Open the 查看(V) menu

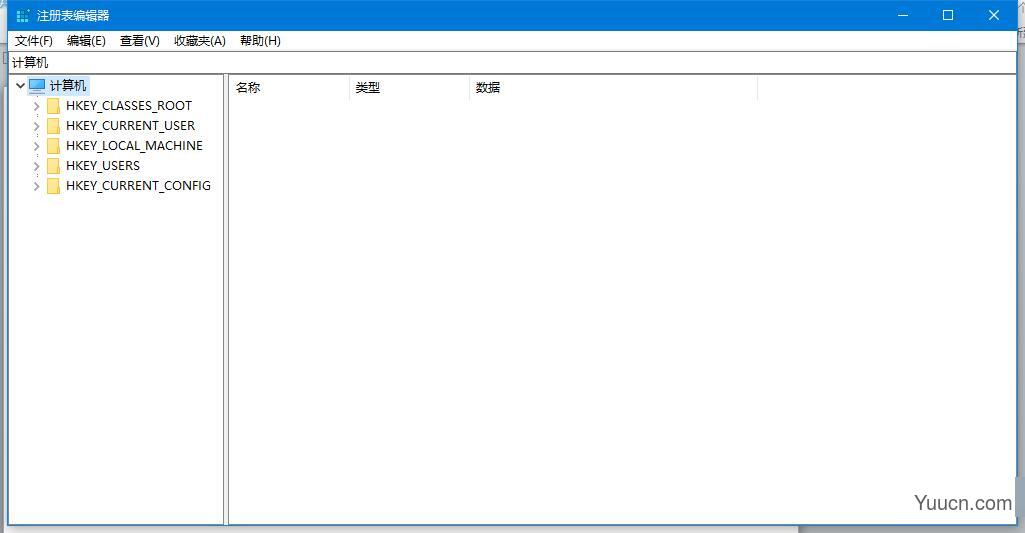coord(139,41)
